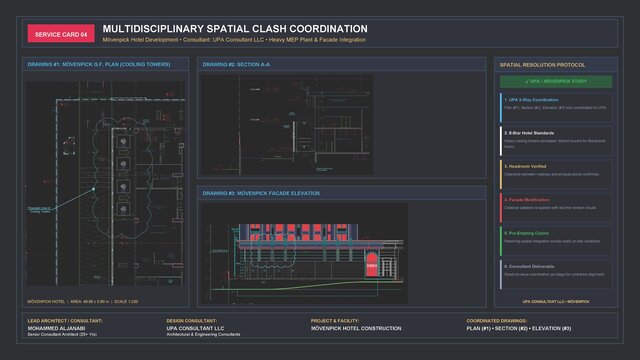Image resolution: width=640 pixels, height=360 pixels.
Task: Click the green UPA / MÖVENPICK STUDY badge
Action: 556,82
